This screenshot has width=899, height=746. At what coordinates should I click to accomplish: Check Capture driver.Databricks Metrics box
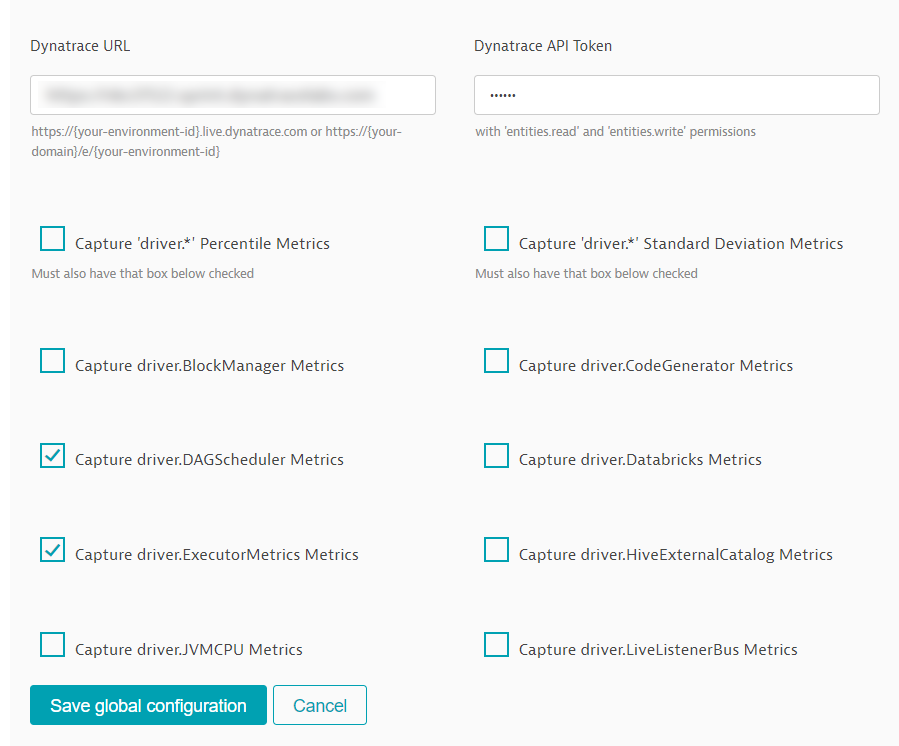tap(496, 455)
